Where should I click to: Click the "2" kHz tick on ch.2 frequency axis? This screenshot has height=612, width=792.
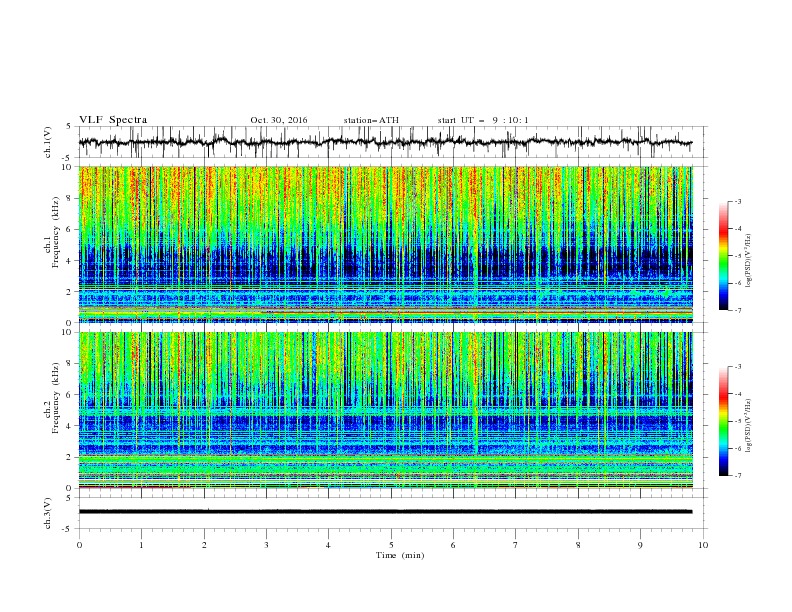[71, 457]
